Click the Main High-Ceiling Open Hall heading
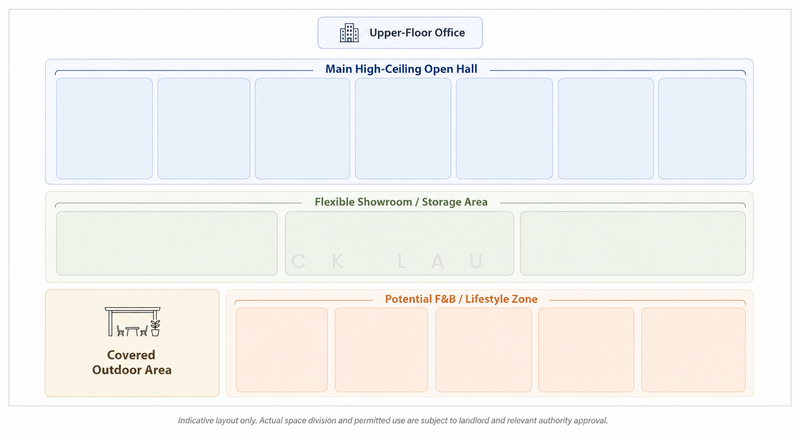This screenshot has width=800, height=440. 402,69
